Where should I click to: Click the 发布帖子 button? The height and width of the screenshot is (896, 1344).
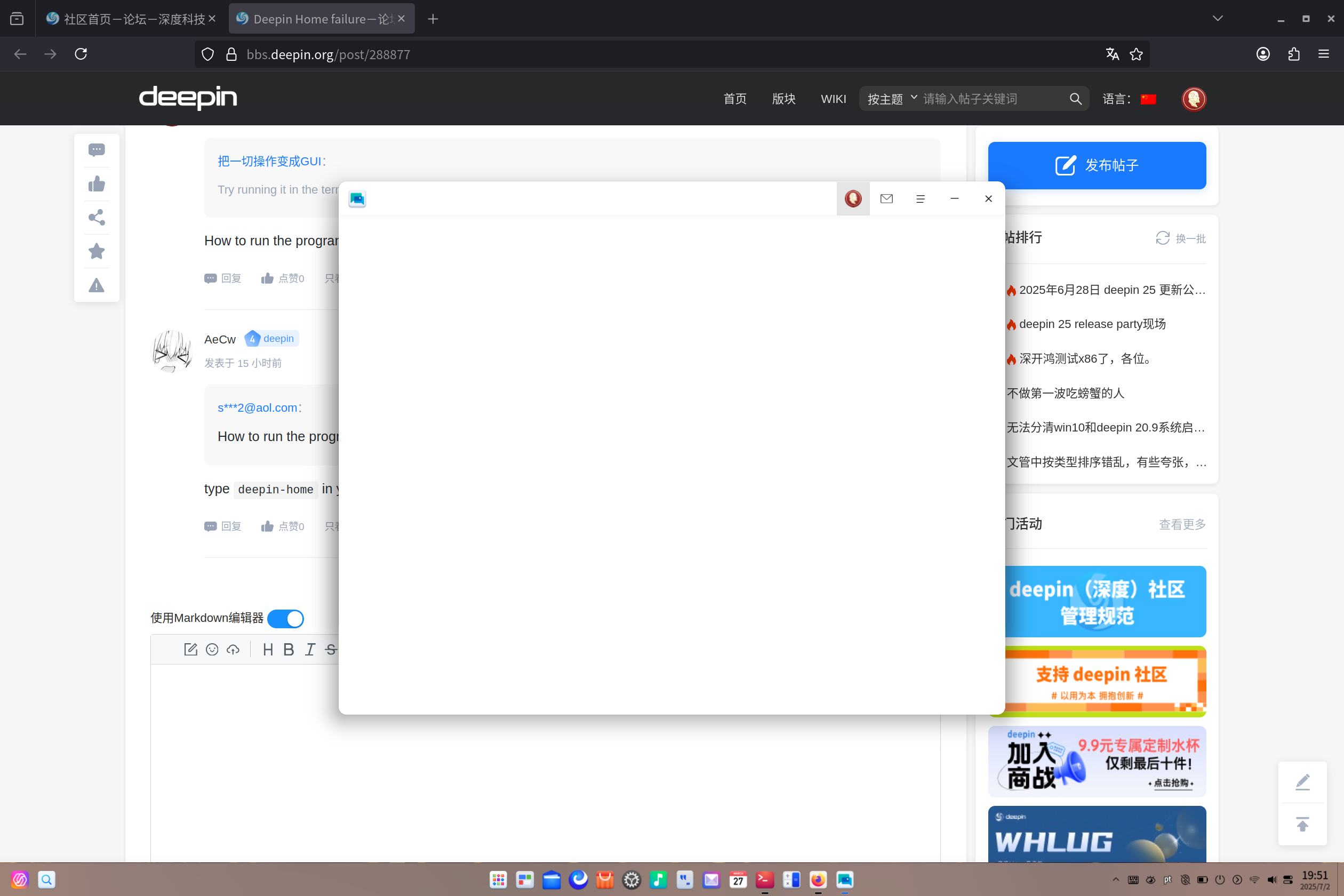click(1097, 166)
